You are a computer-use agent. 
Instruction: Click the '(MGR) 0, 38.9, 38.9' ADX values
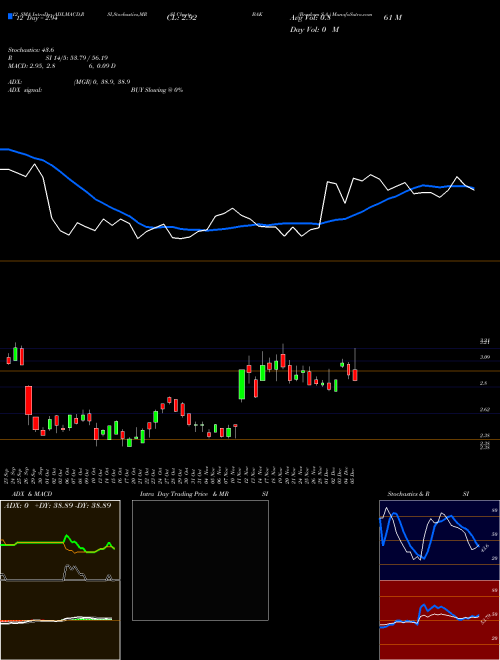[102, 82]
